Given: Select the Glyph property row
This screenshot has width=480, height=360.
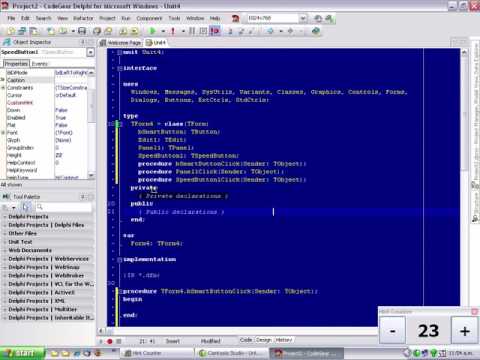Looking at the screenshot, I should (x=47, y=140).
